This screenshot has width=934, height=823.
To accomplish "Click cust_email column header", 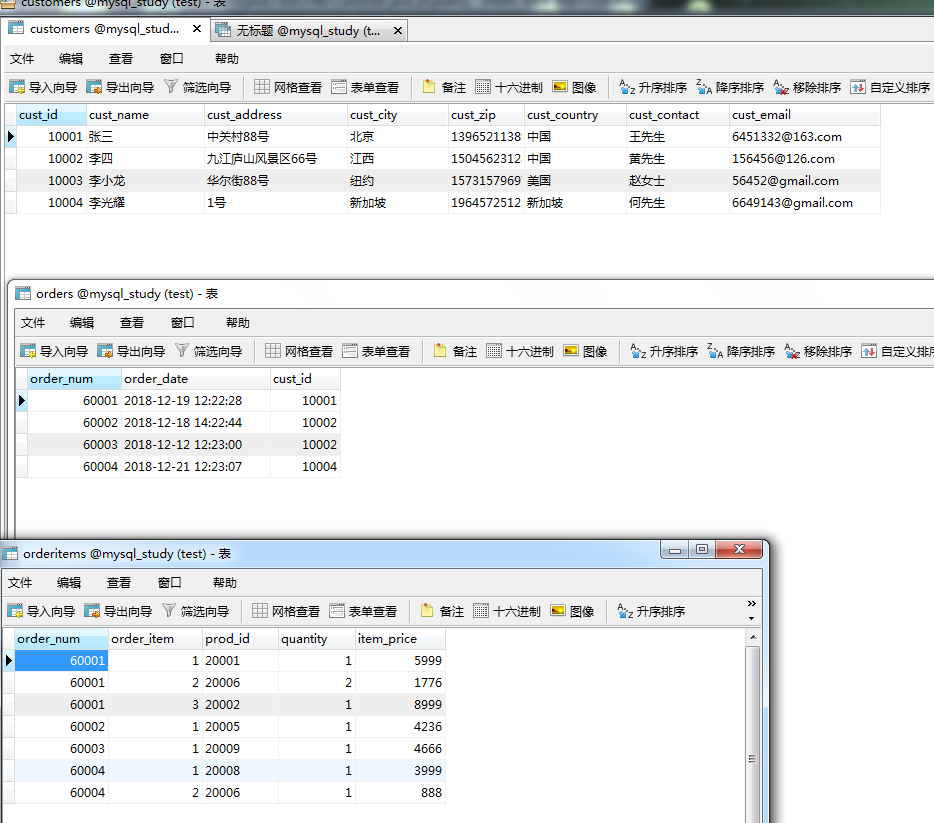I will (x=761, y=115).
